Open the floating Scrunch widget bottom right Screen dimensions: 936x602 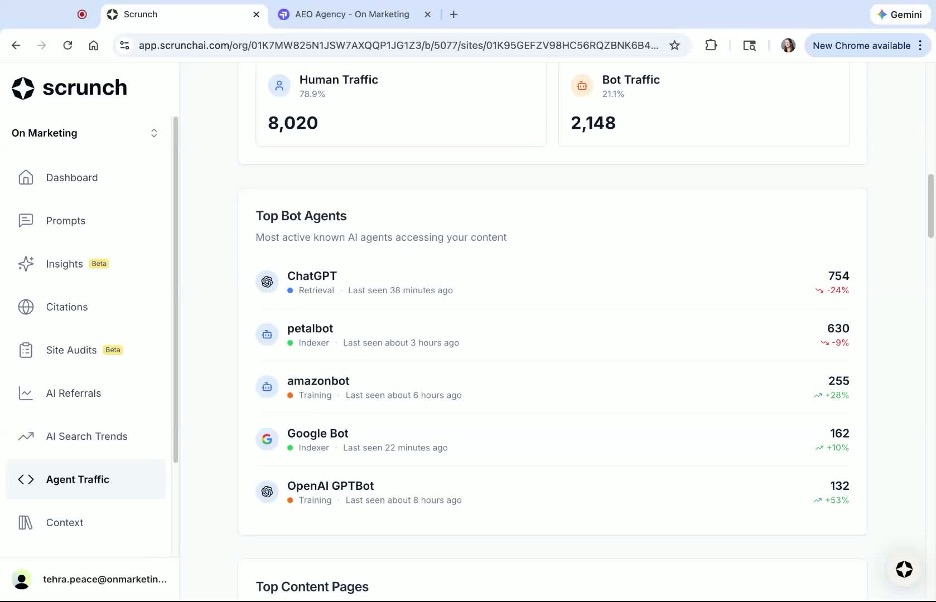(x=904, y=570)
